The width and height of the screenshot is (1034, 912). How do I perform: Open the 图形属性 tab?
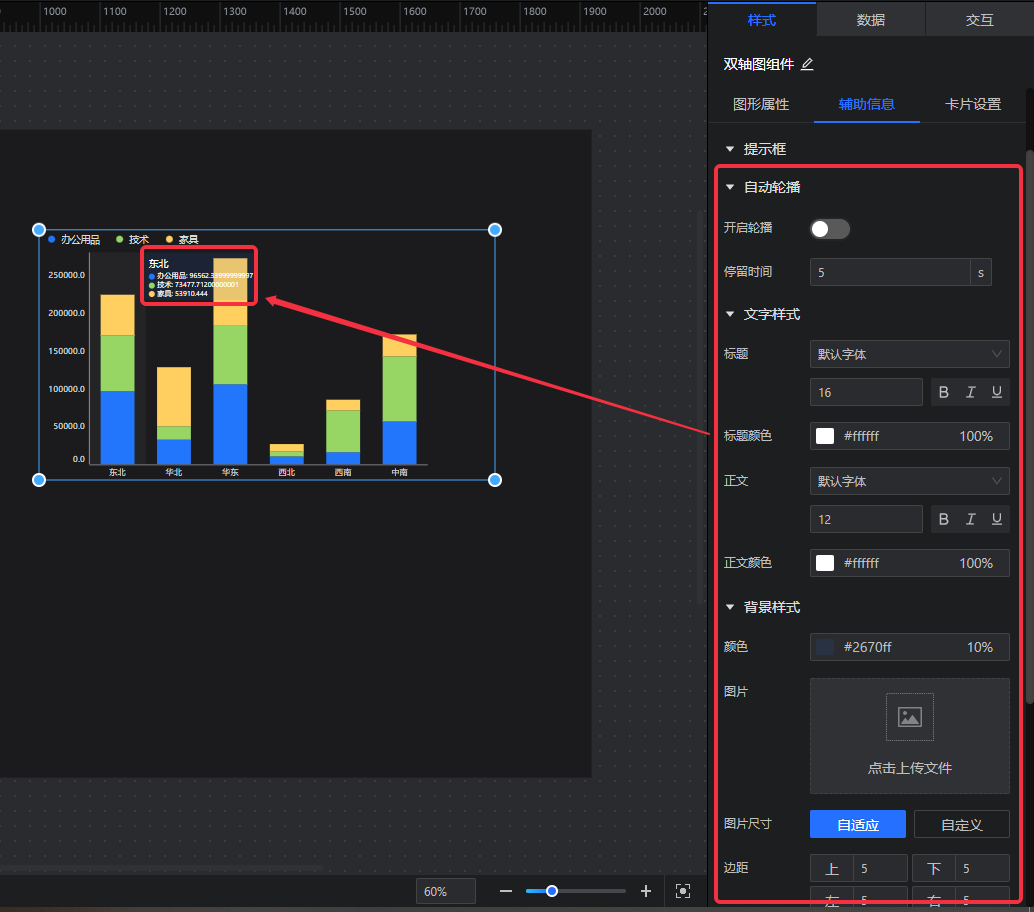pos(761,104)
